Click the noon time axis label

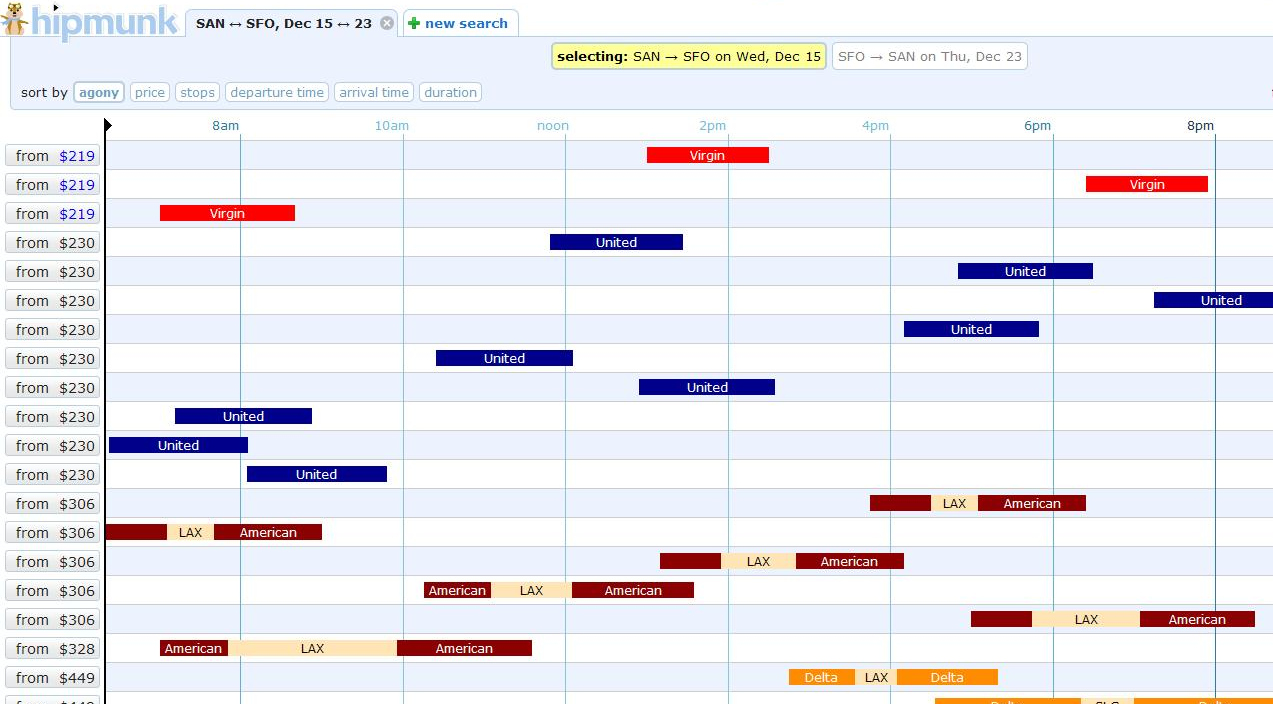click(553, 125)
